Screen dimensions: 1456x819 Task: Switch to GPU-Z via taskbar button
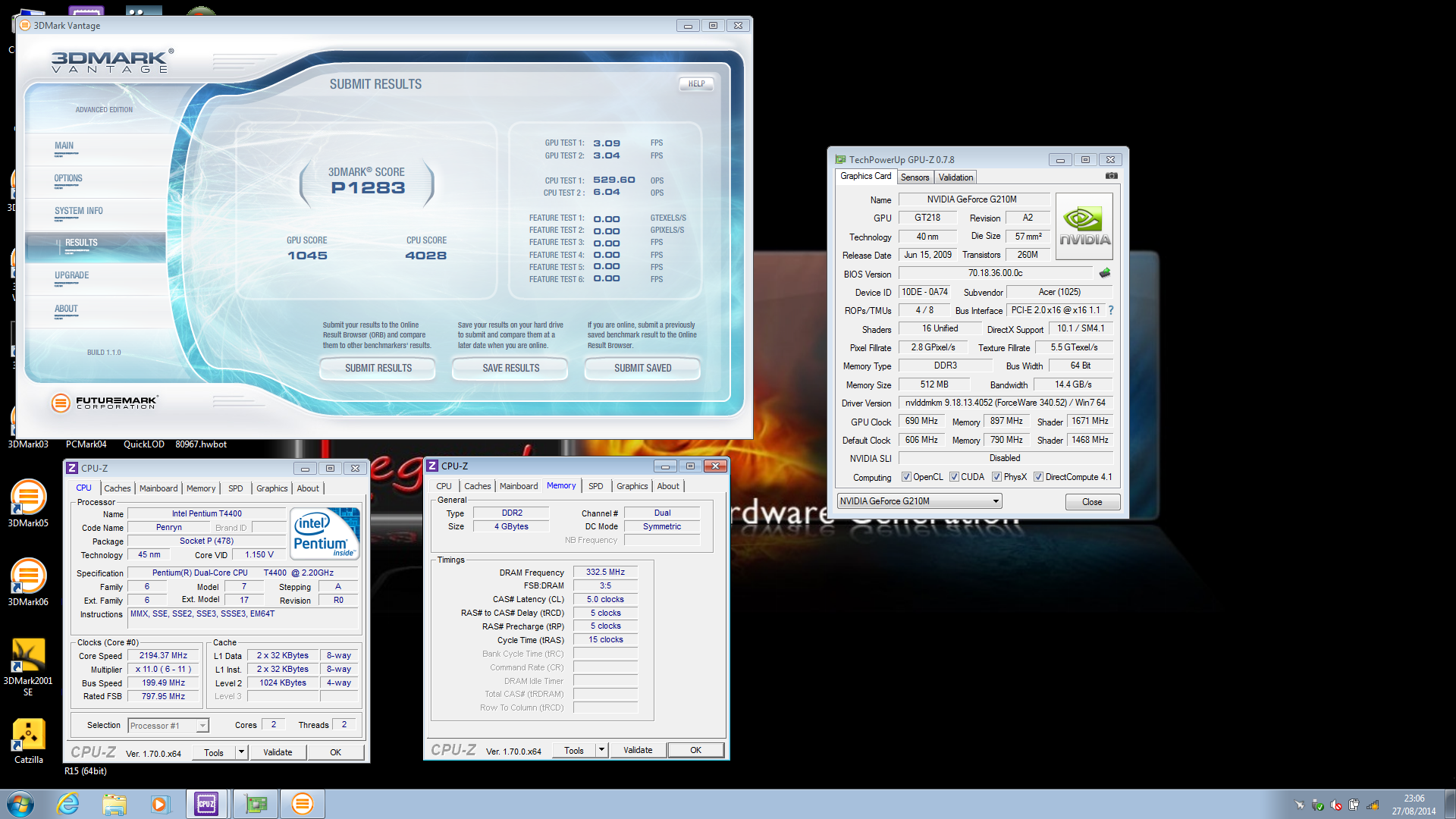(256, 804)
